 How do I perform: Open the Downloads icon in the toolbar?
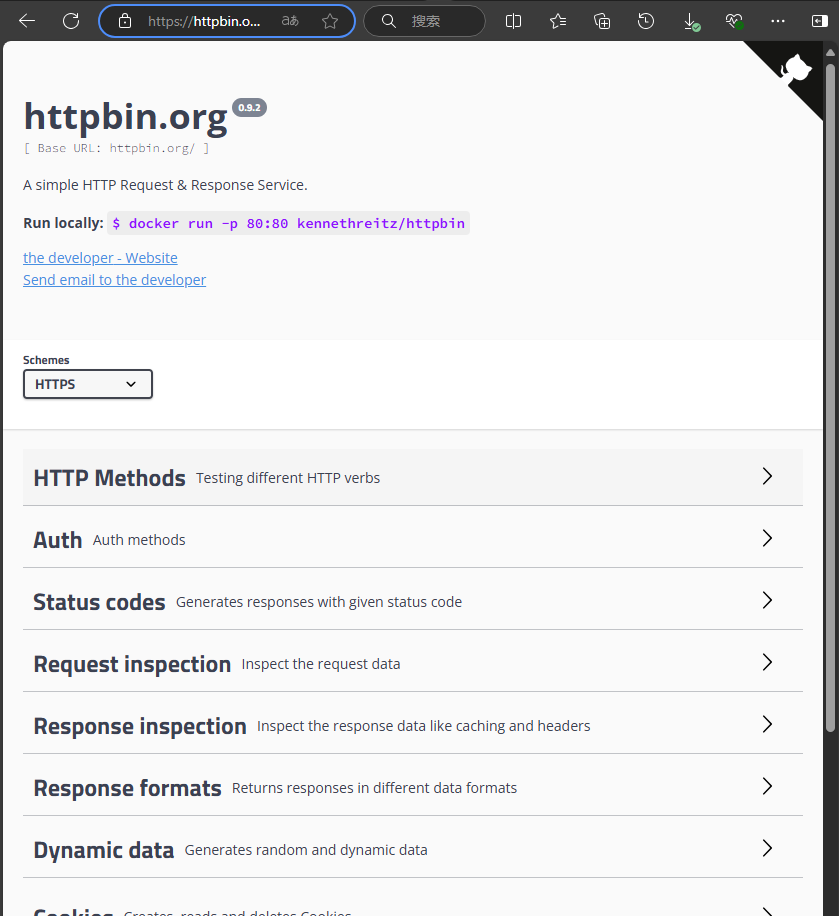691,21
